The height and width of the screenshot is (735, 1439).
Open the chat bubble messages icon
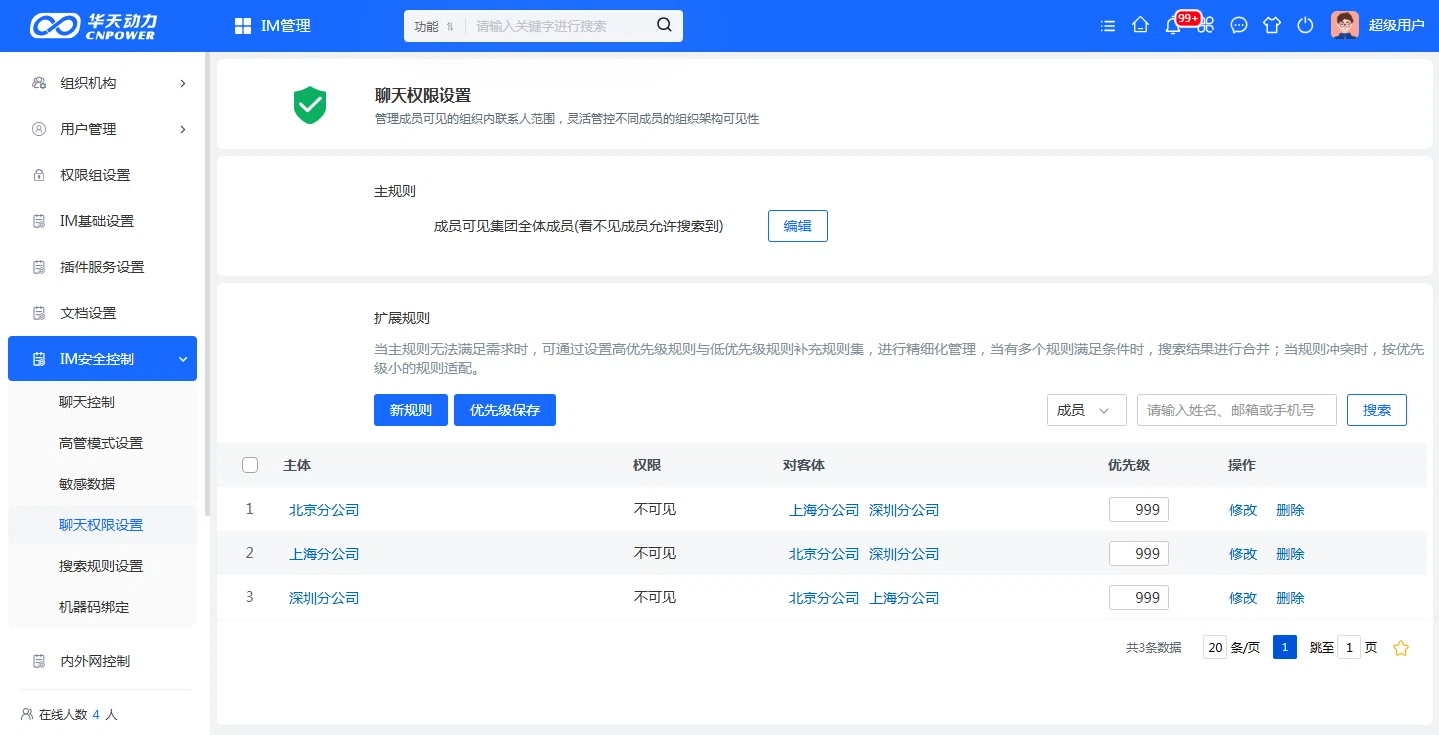[x=1239, y=26]
